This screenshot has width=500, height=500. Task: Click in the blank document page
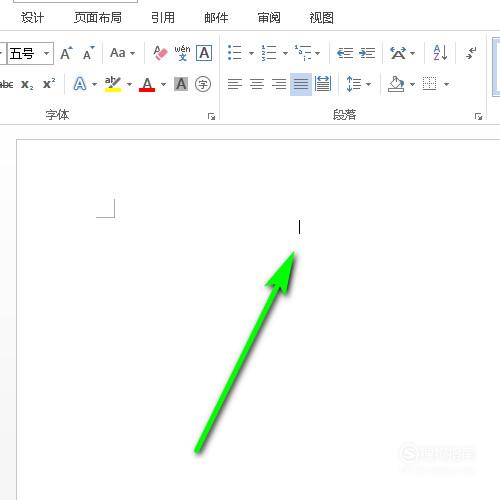(x=258, y=320)
